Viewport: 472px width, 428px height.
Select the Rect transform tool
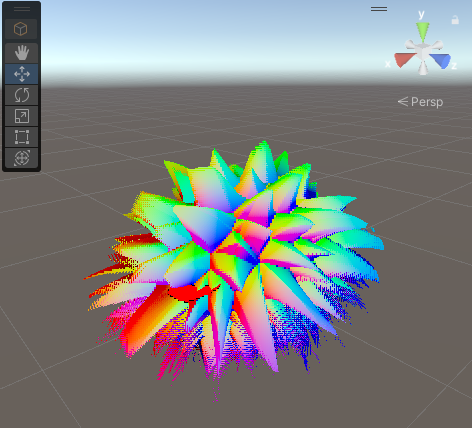pyautogui.click(x=22, y=137)
